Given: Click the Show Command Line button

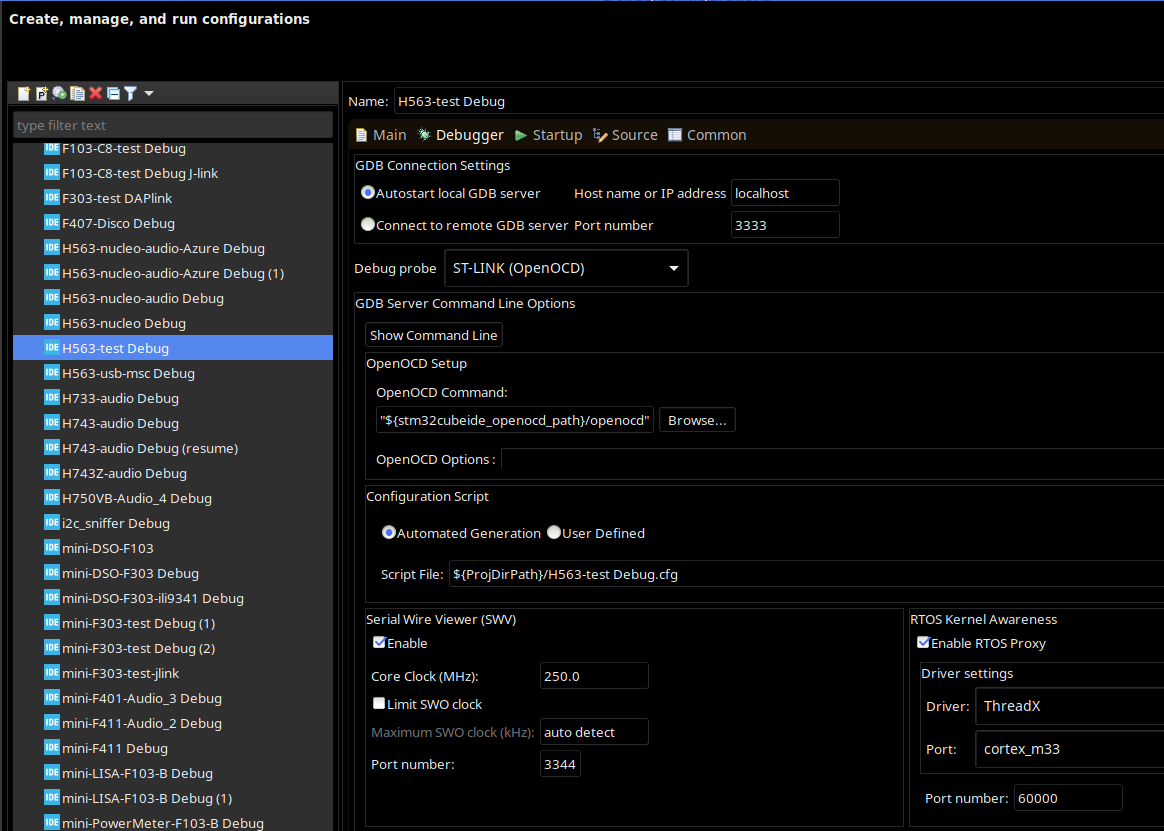Looking at the screenshot, I should point(434,335).
